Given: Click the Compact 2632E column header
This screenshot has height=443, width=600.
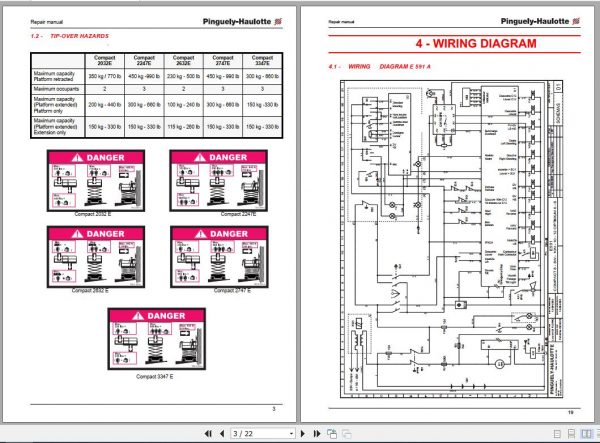Looking at the screenshot, I should 183,60.
